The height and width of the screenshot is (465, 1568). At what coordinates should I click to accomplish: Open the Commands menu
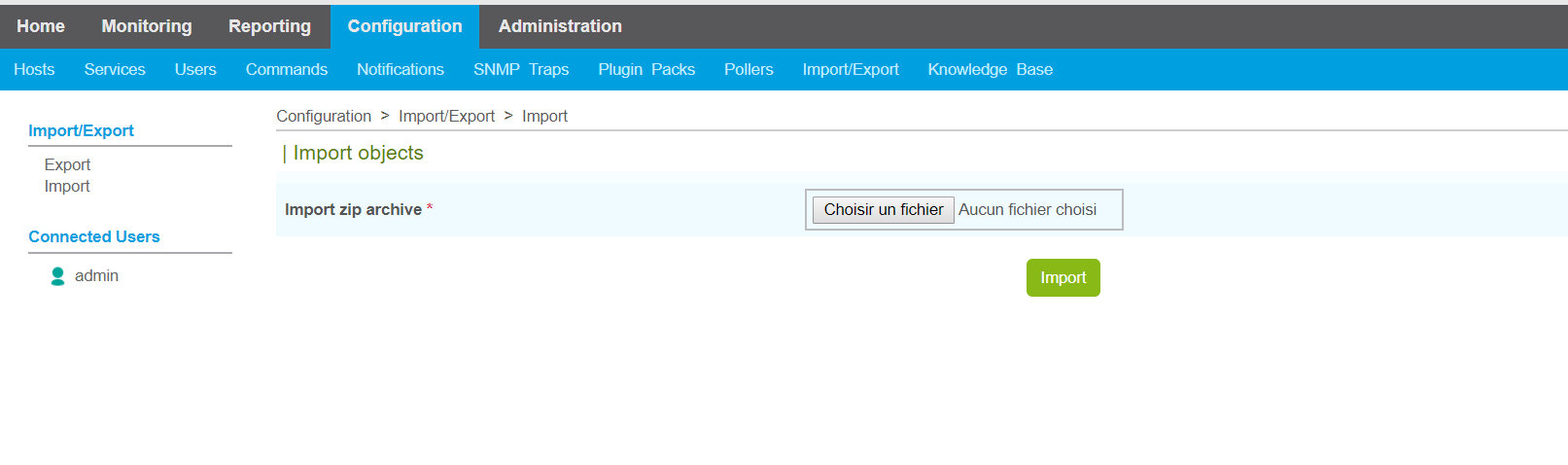click(286, 70)
